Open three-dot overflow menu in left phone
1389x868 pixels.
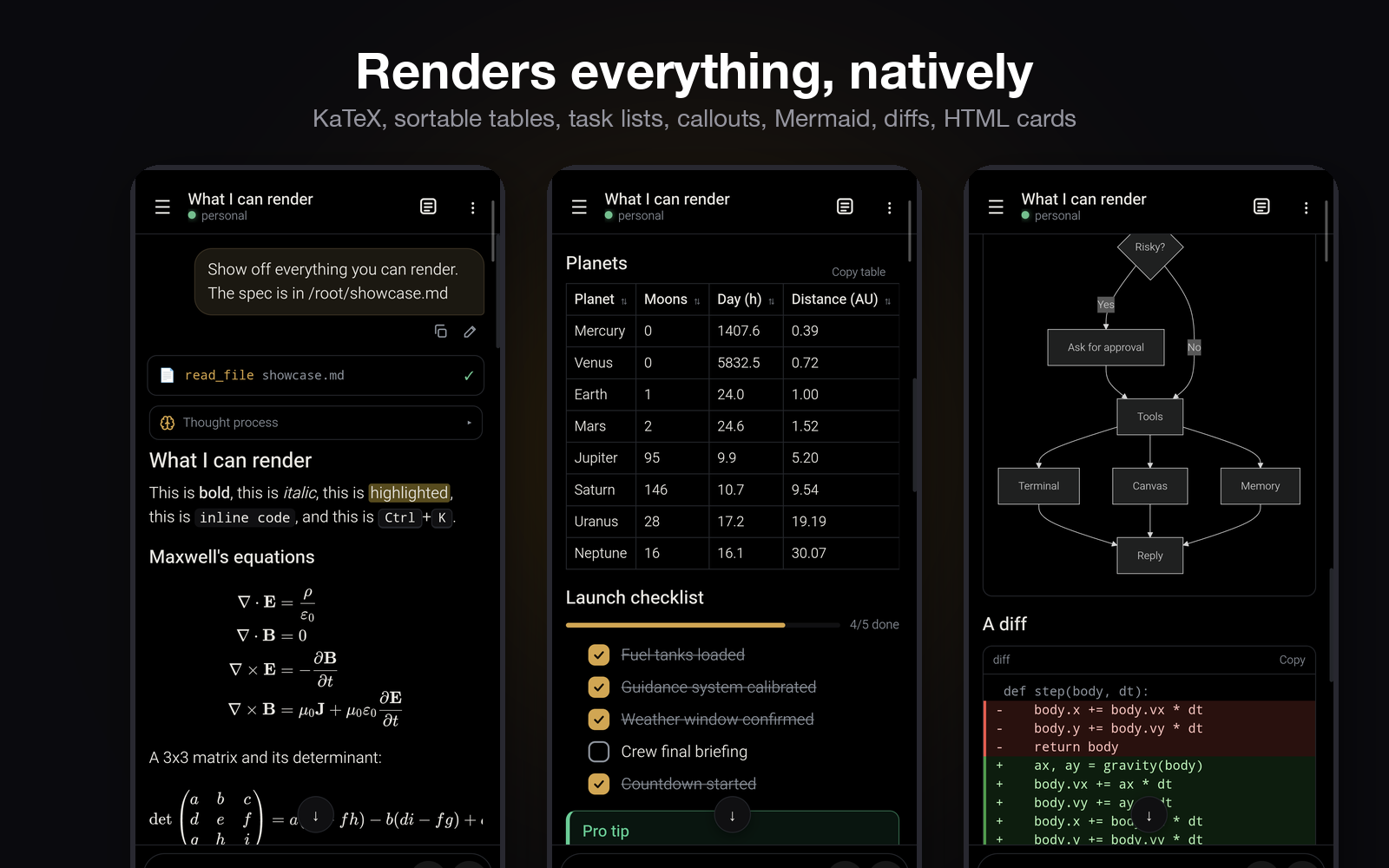472,208
